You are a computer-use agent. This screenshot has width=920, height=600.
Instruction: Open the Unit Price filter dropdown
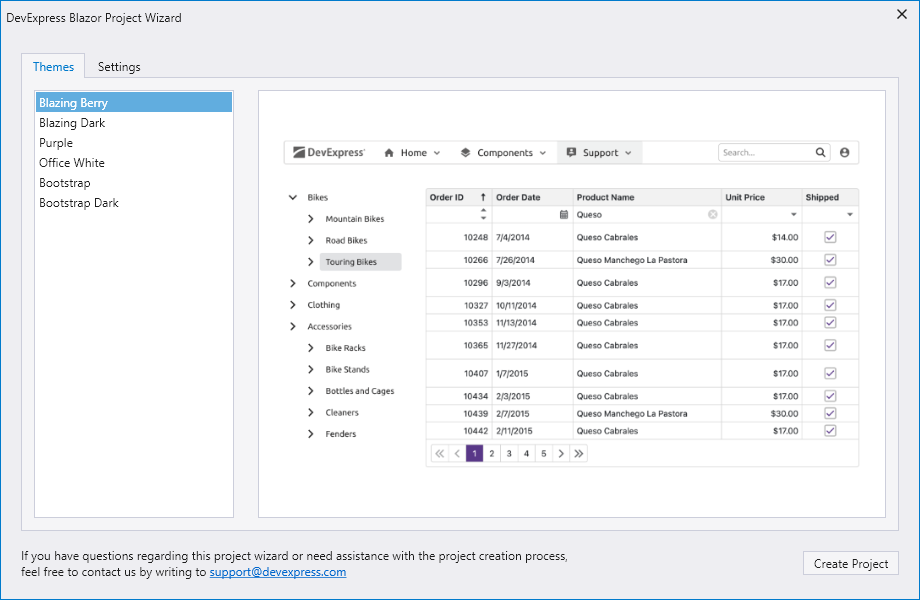click(x=794, y=215)
